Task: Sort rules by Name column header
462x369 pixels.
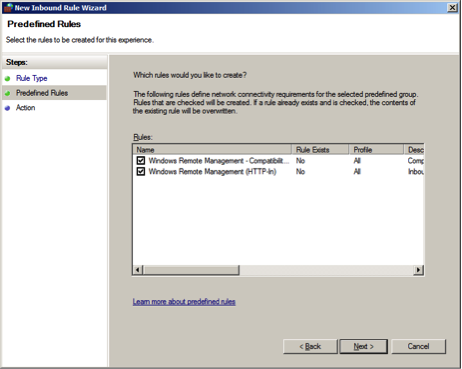Action: pos(212,150)
